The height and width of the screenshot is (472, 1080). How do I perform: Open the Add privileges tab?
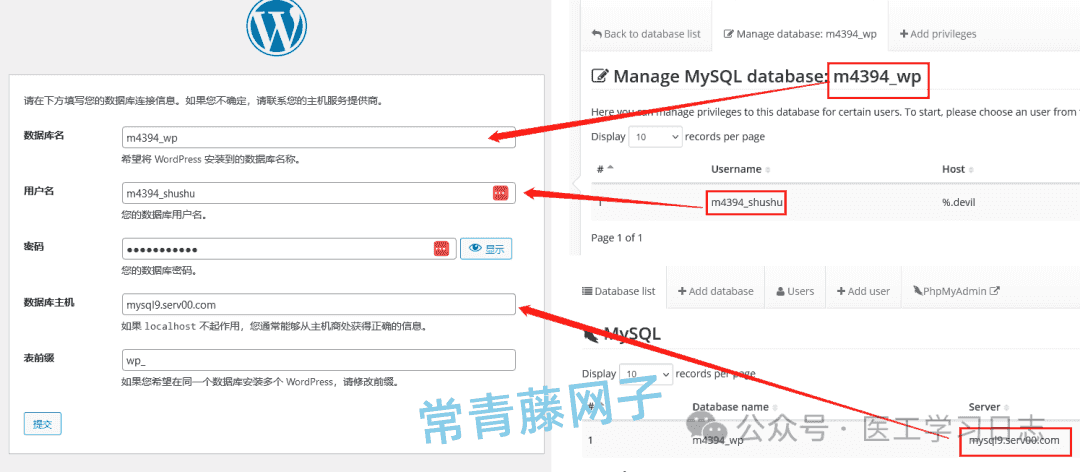coord(937,34)
